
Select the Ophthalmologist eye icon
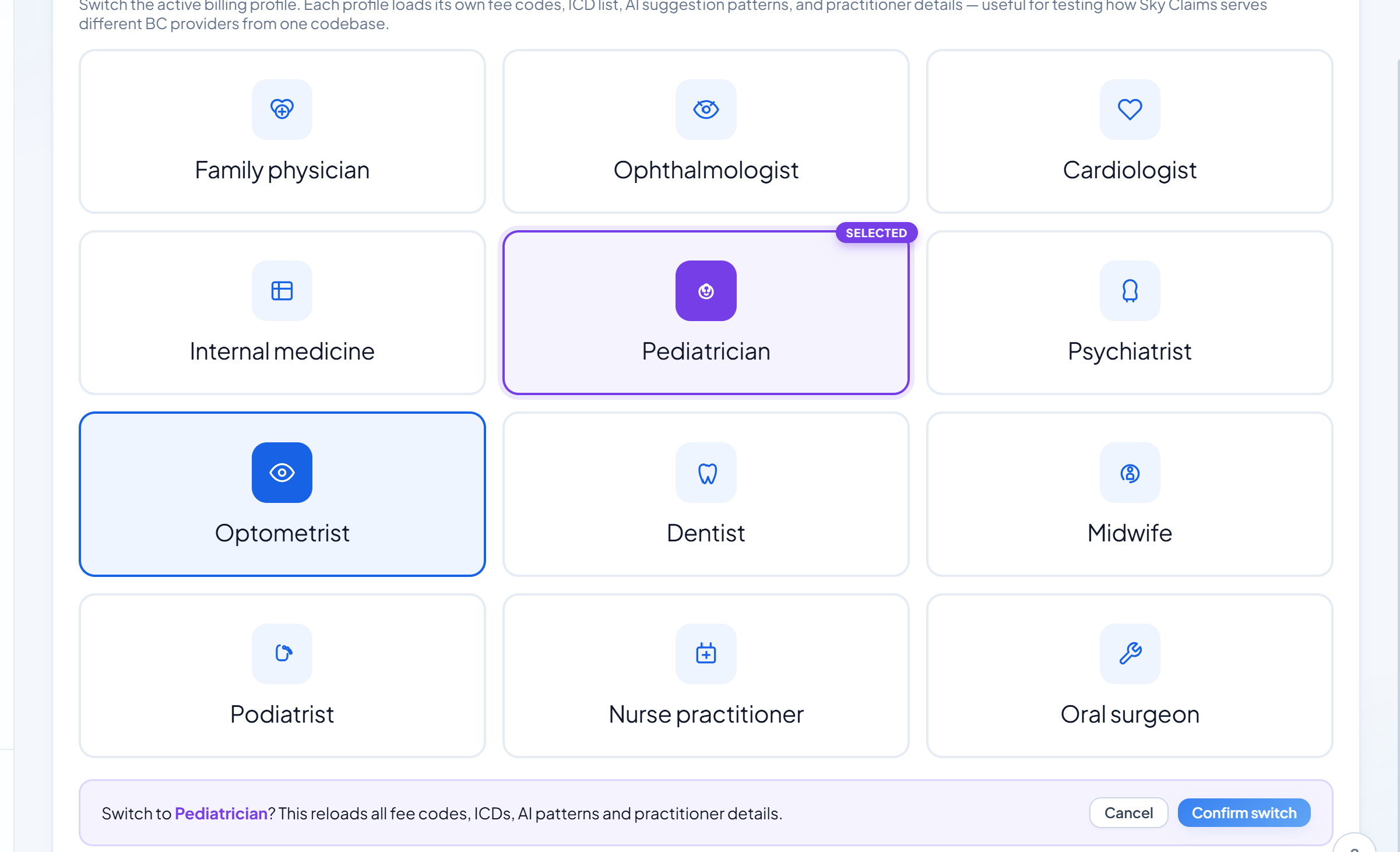[x=706, y=110]
